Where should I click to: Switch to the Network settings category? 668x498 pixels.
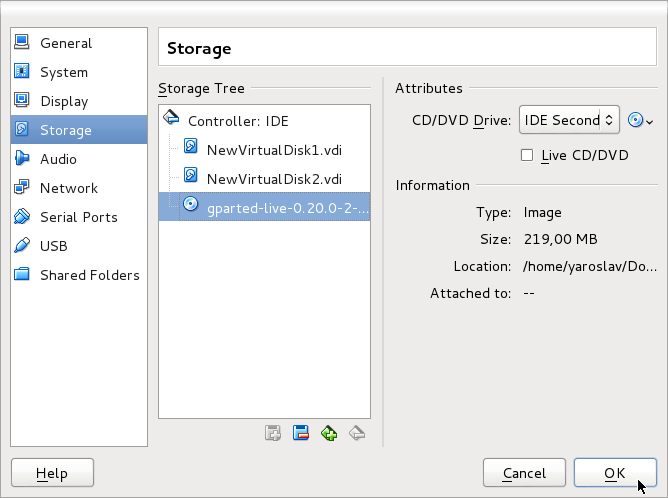tap(68, 188)
